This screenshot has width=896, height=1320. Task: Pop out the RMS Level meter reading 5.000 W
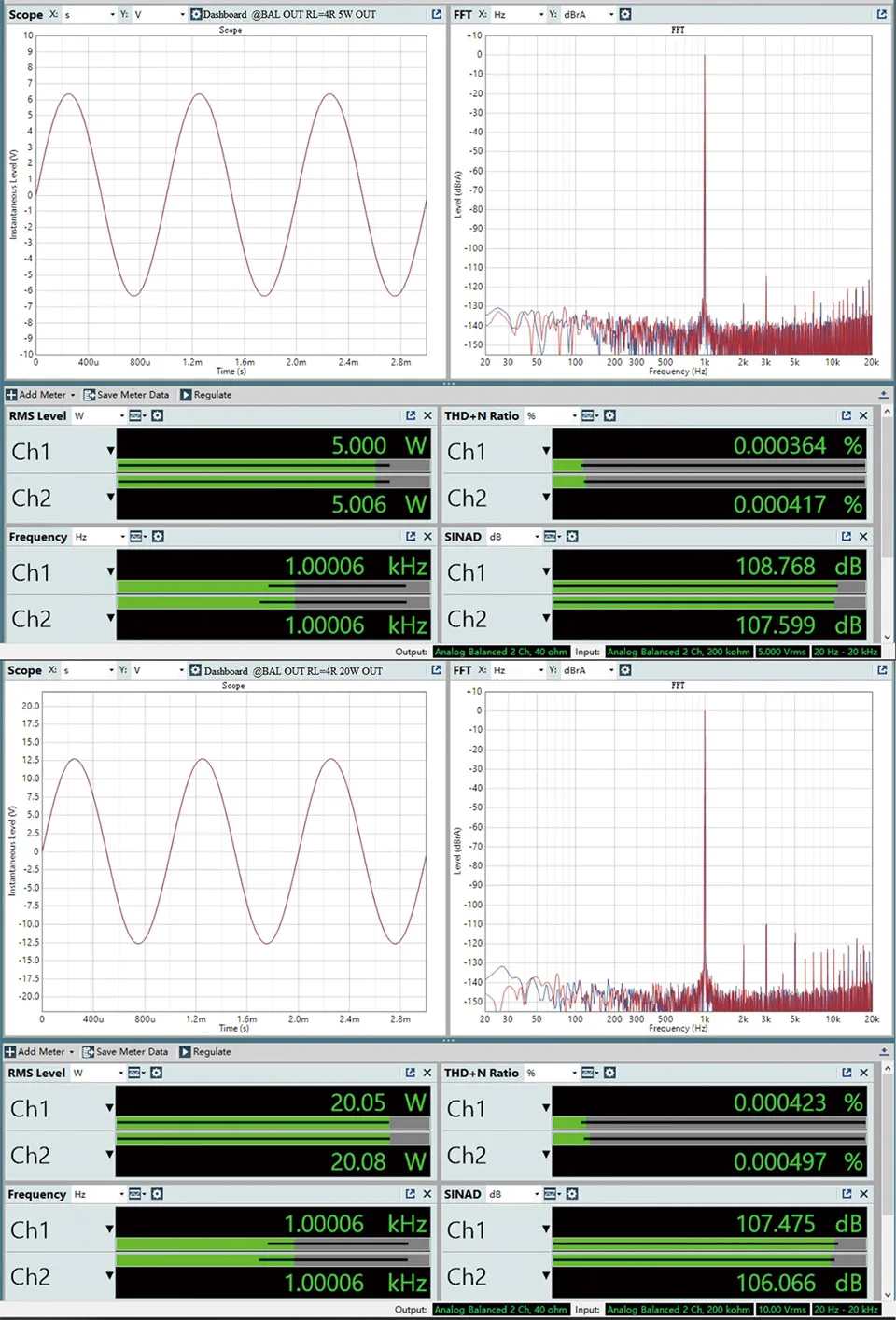tap(411, 415)
